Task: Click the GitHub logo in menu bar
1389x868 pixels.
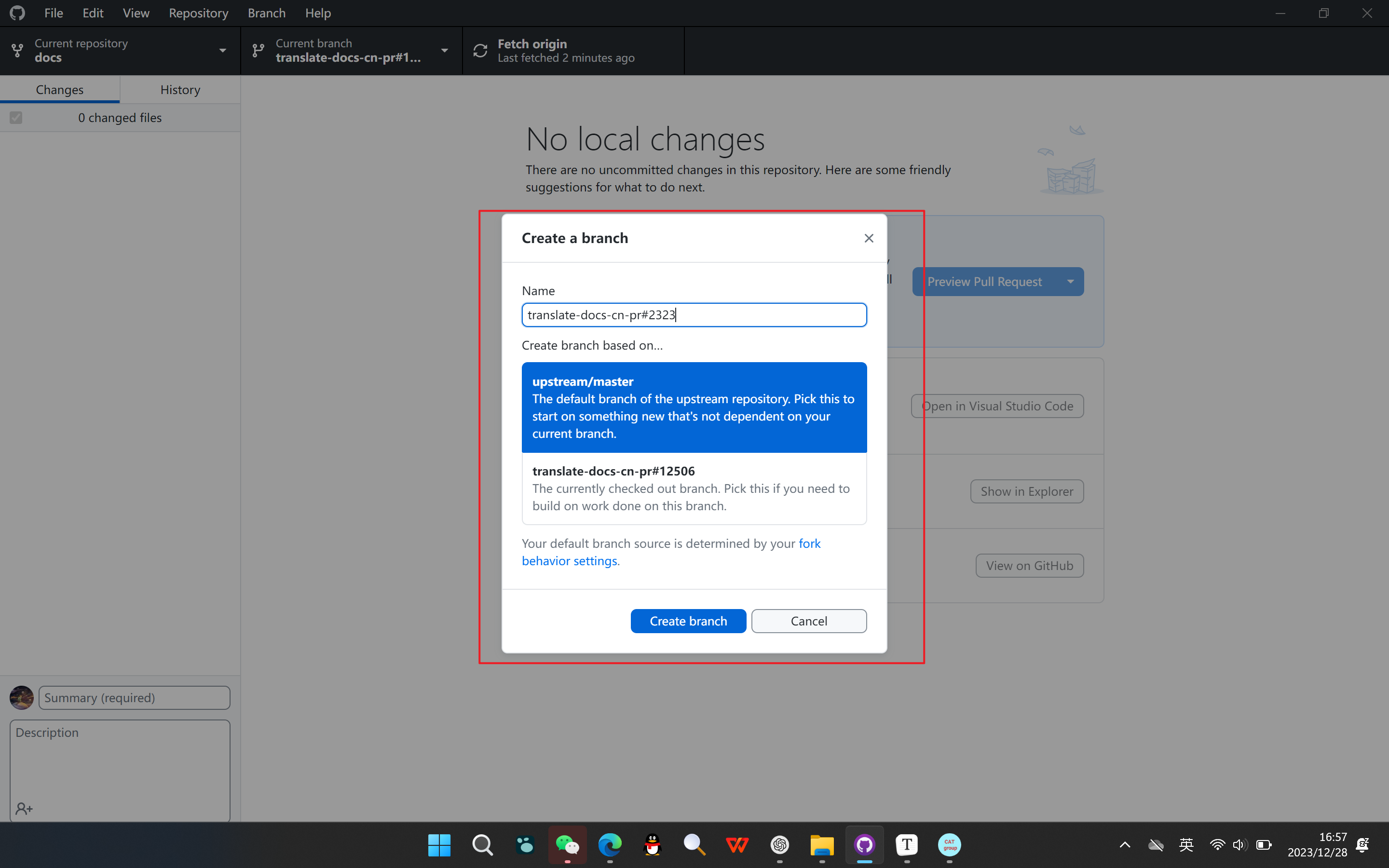Action: pyautogui.click(x=17, y=13)
